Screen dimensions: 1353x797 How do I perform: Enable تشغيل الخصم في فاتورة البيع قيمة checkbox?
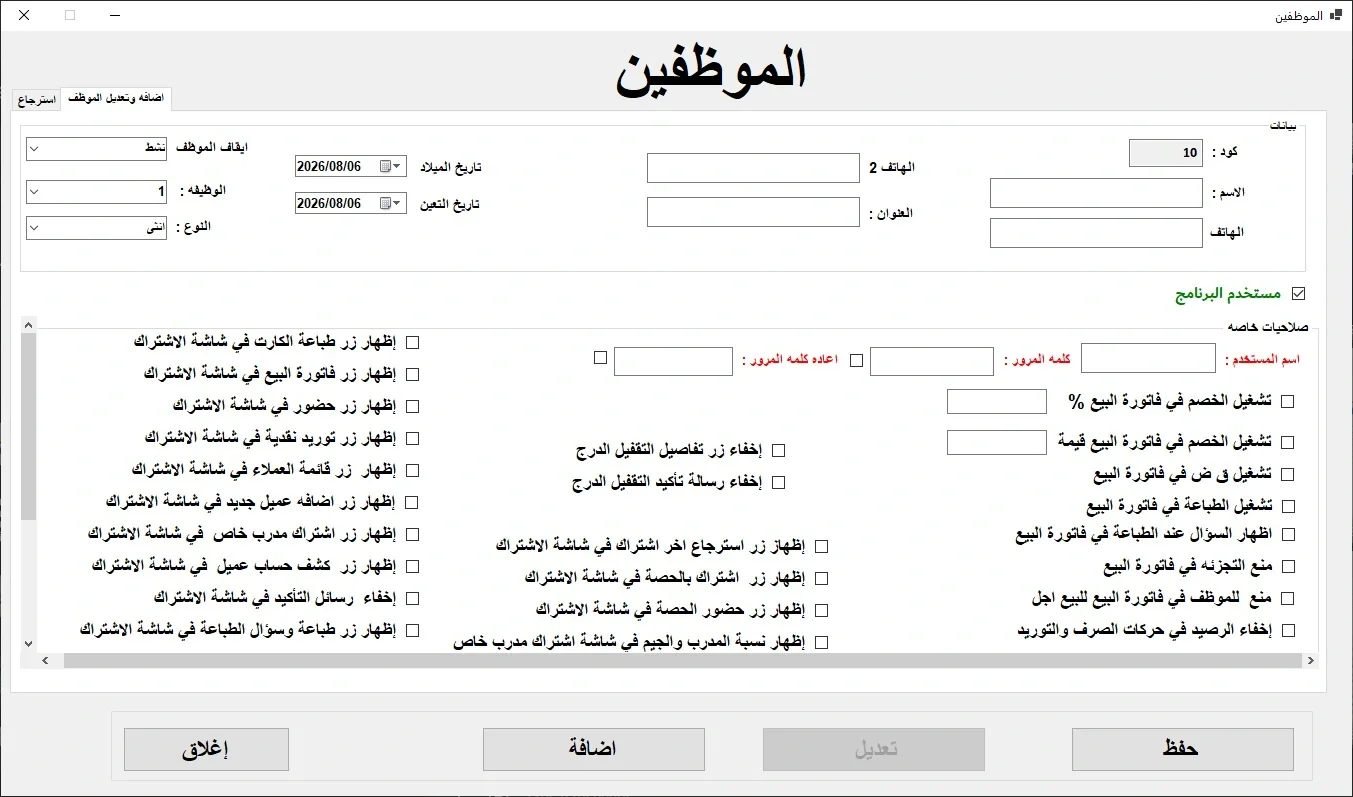(1288, 442)
